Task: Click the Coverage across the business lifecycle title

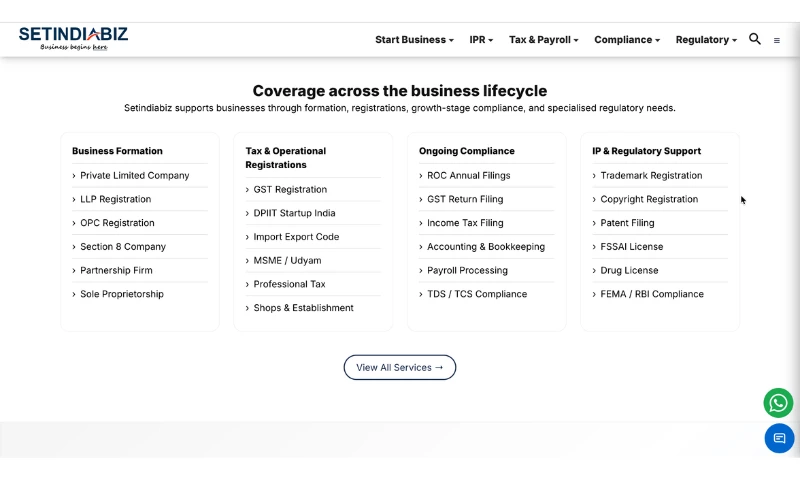Action: tap(399, 91)
